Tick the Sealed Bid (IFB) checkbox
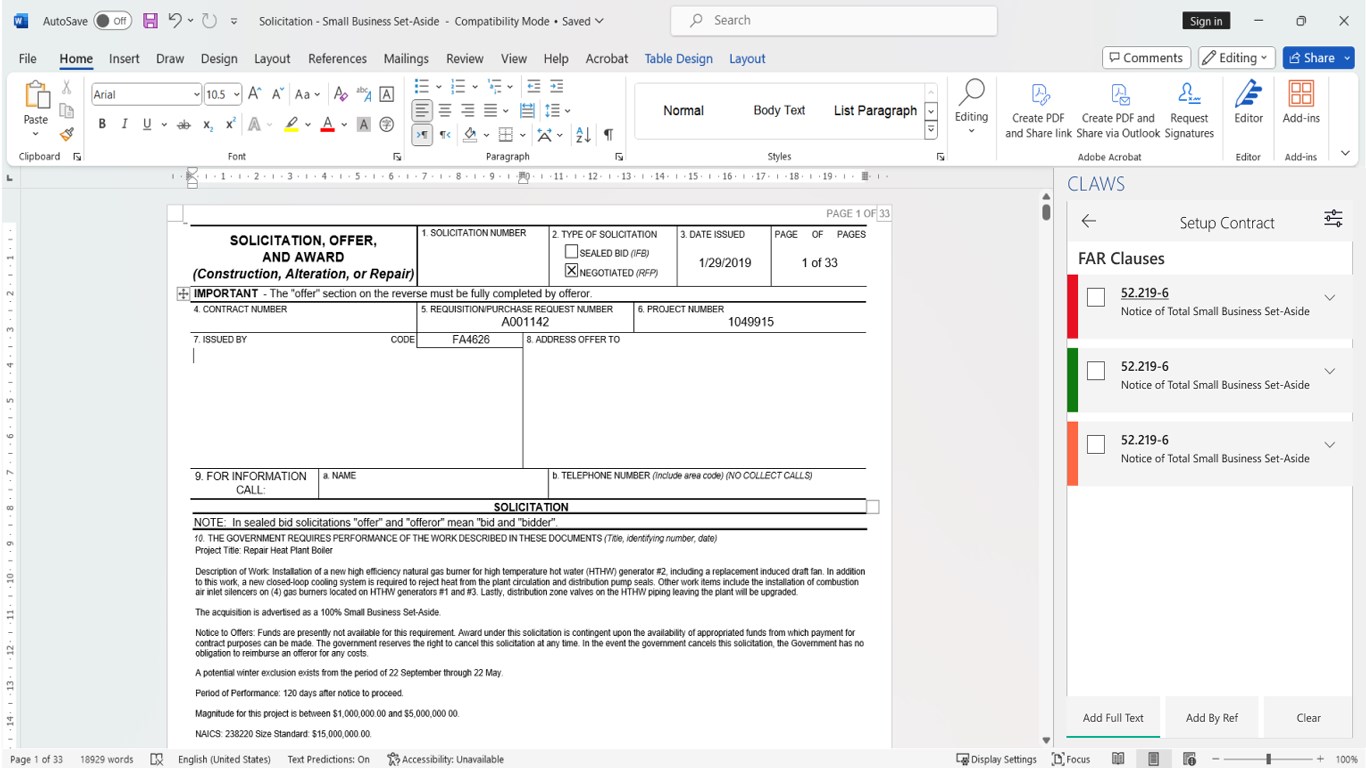The height and width of the screenshot is (768, 1366). coord(571,252)
